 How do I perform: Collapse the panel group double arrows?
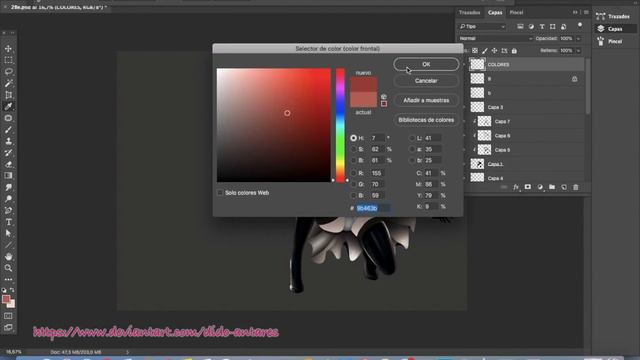click(x=575, y=13)
